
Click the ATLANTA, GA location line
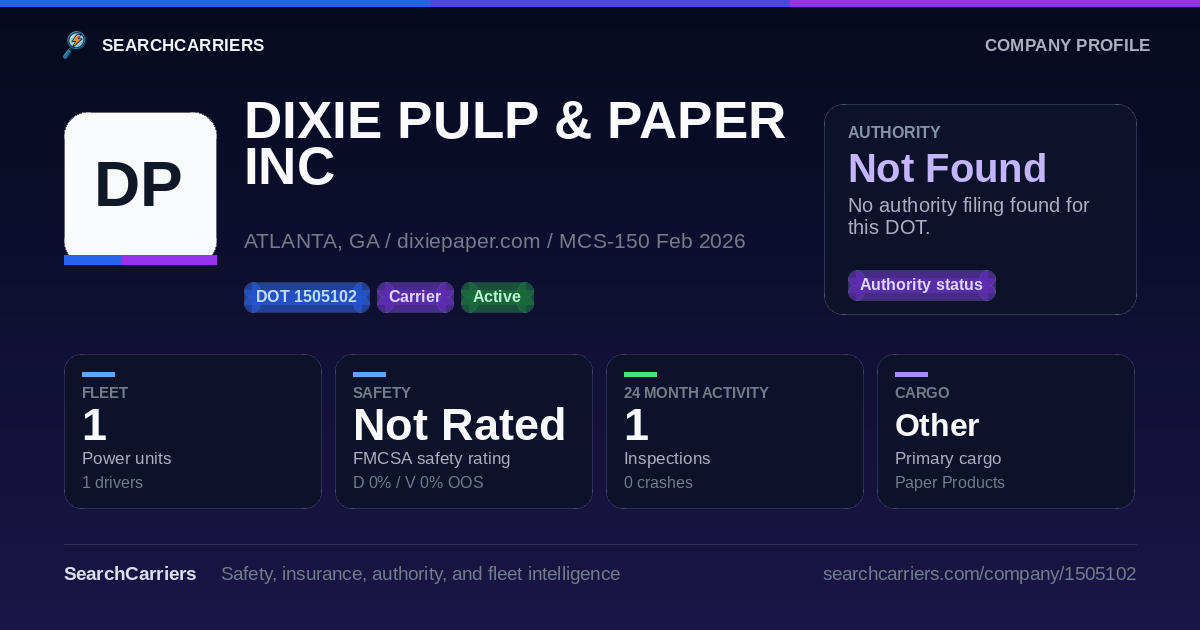coord(495,241)
